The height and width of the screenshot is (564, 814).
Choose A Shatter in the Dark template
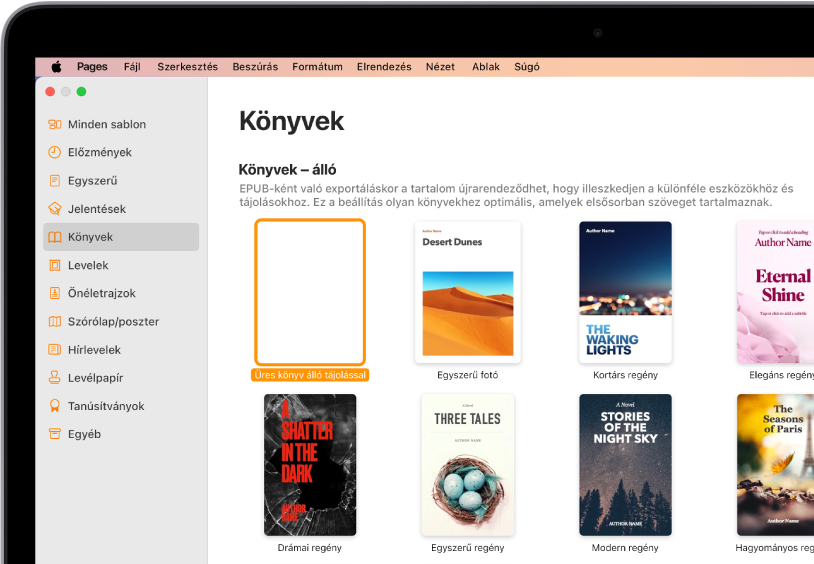(310, 465)
